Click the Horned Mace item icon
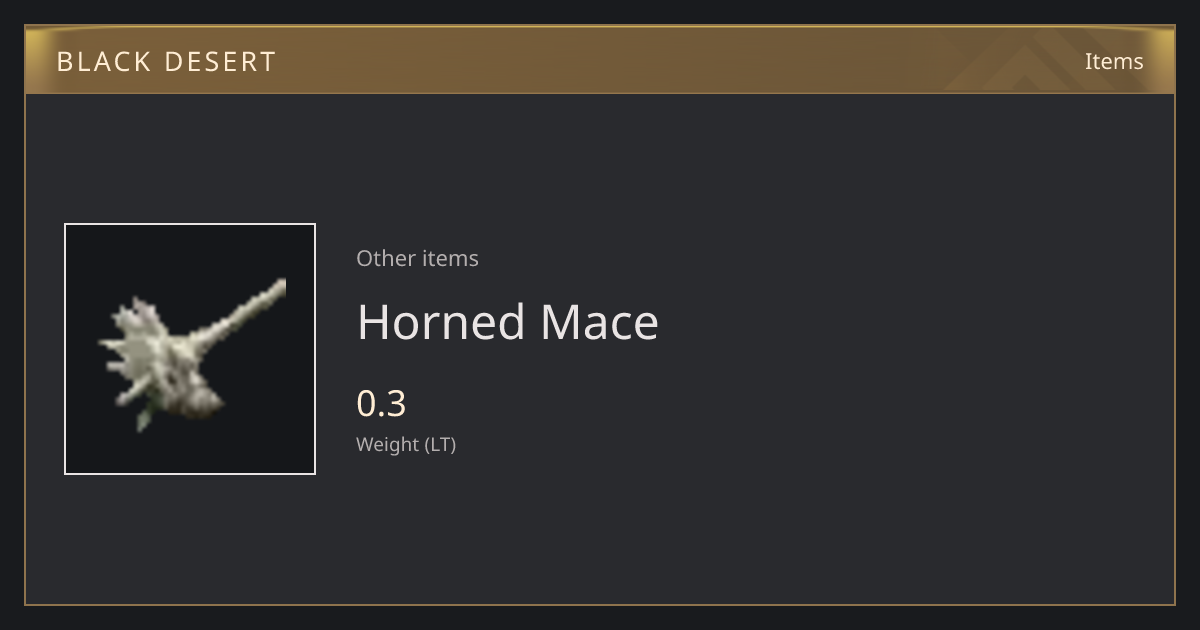 pyautogui.click(x=190, y=349)
